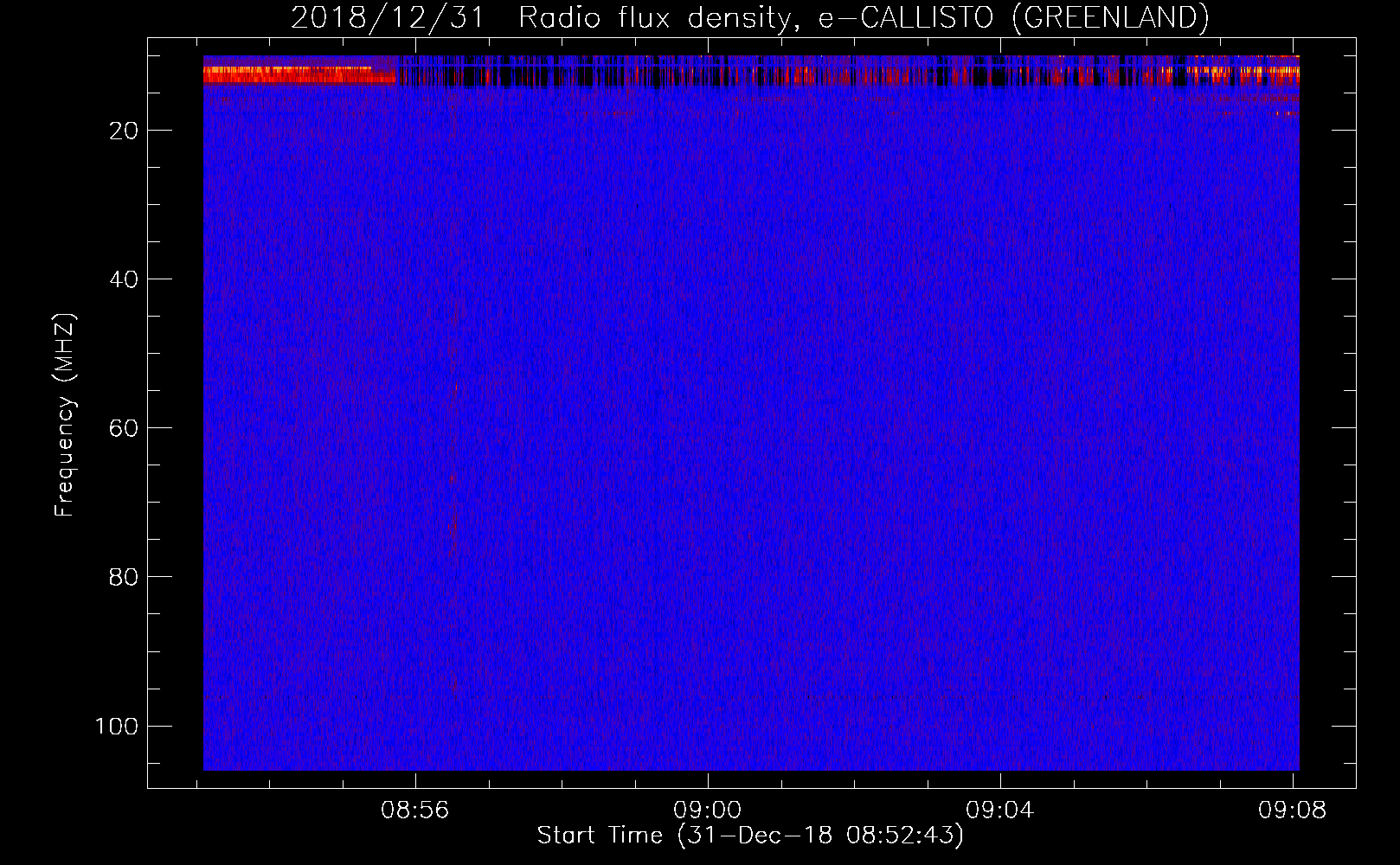Image resolution: width=1400 pixels, height=865 pixels.
Task: Click the 09:04 time tick label
Action: click(999, 811)
